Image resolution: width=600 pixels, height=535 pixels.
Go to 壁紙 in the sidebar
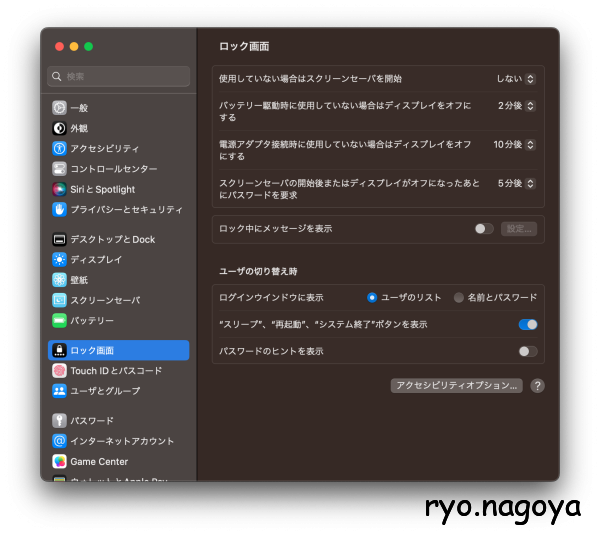(x=79, y=280)
